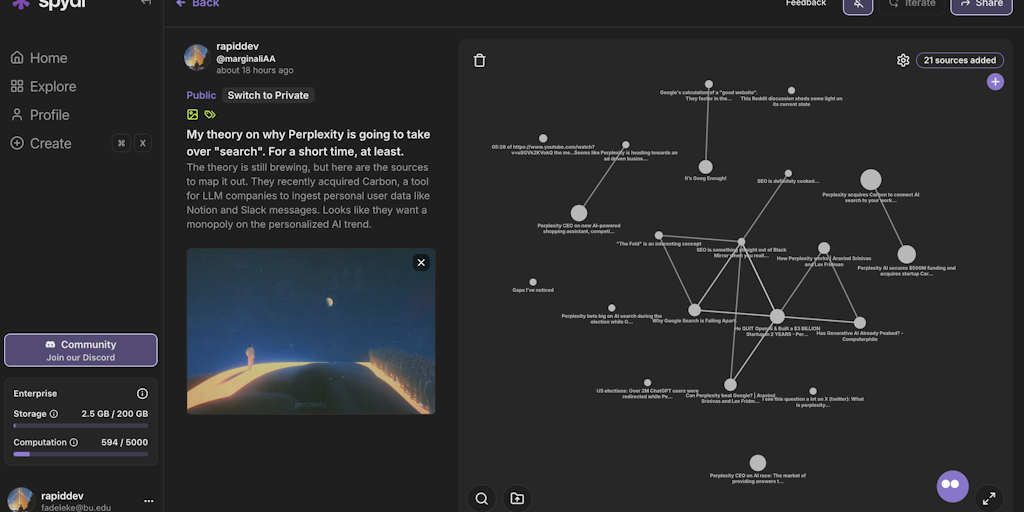Select 'Why Google Search is Falling Apart' node
This screenshot has width=1024, height=512.
tap(694, 310)
